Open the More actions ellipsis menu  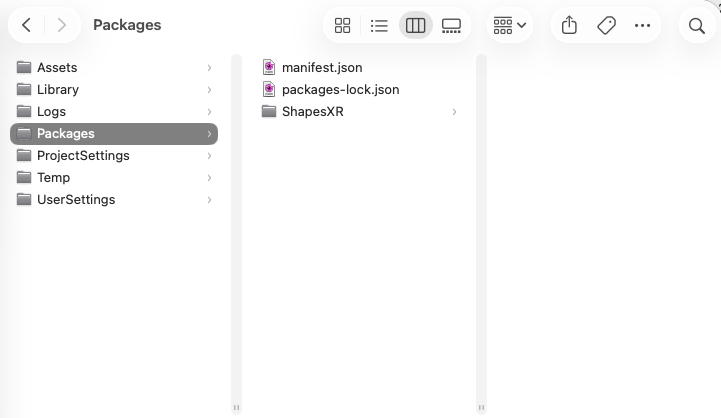[x=642, y=26]
